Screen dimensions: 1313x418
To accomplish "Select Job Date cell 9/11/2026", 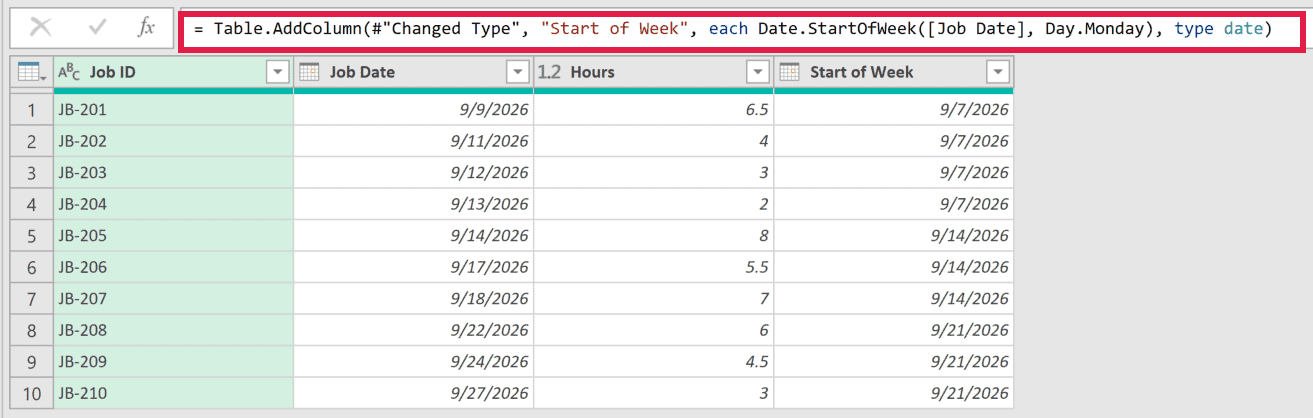I will point(414,141).
